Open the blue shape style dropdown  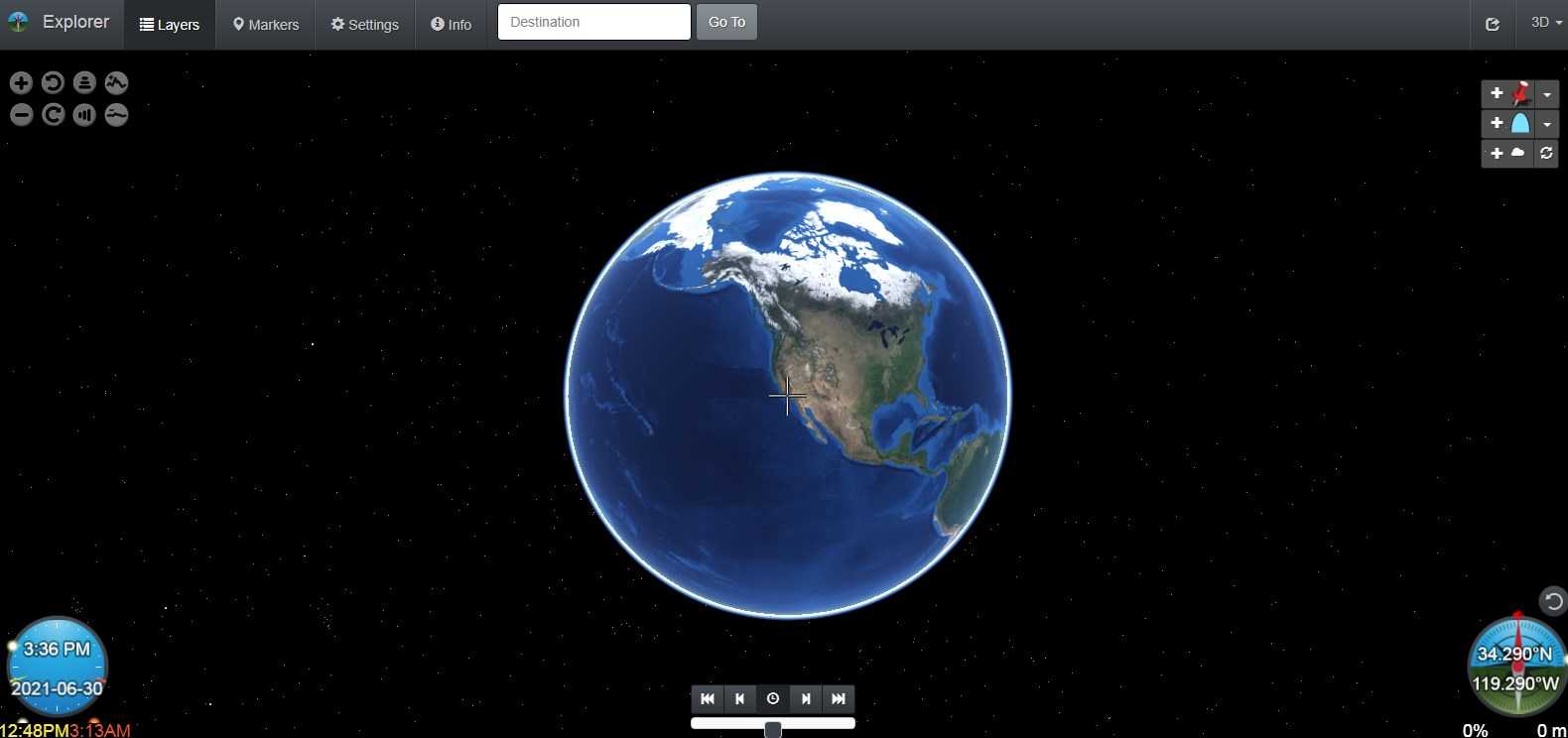pyautogui.click(x=1546, y=124)
